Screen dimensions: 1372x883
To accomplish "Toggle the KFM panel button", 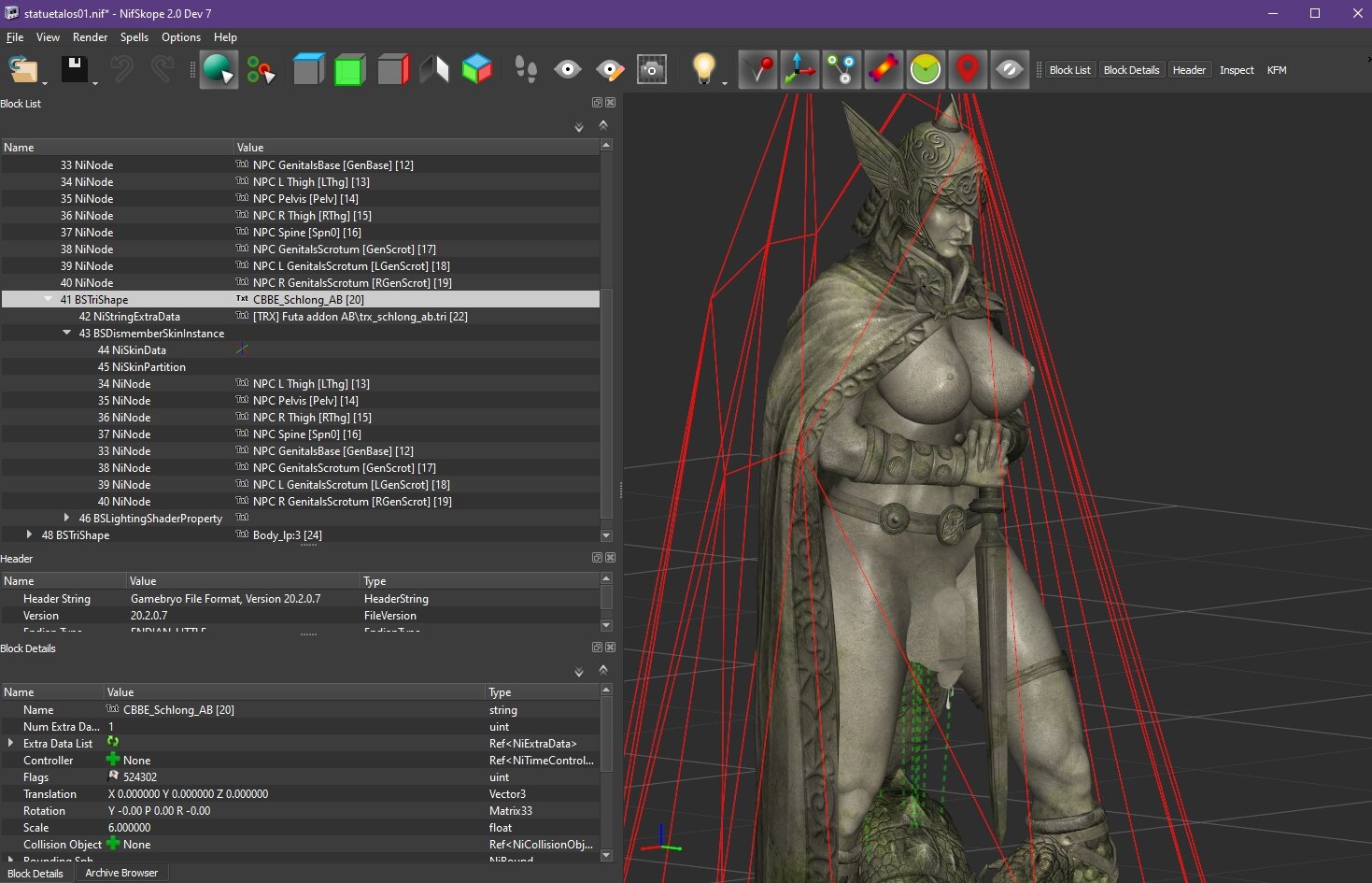I will coord(1277,70).
